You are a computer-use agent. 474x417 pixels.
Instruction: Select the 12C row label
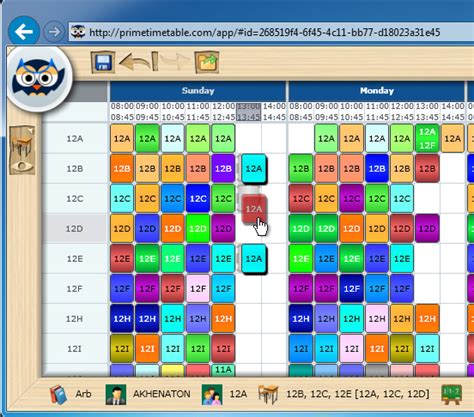point(75,199)
